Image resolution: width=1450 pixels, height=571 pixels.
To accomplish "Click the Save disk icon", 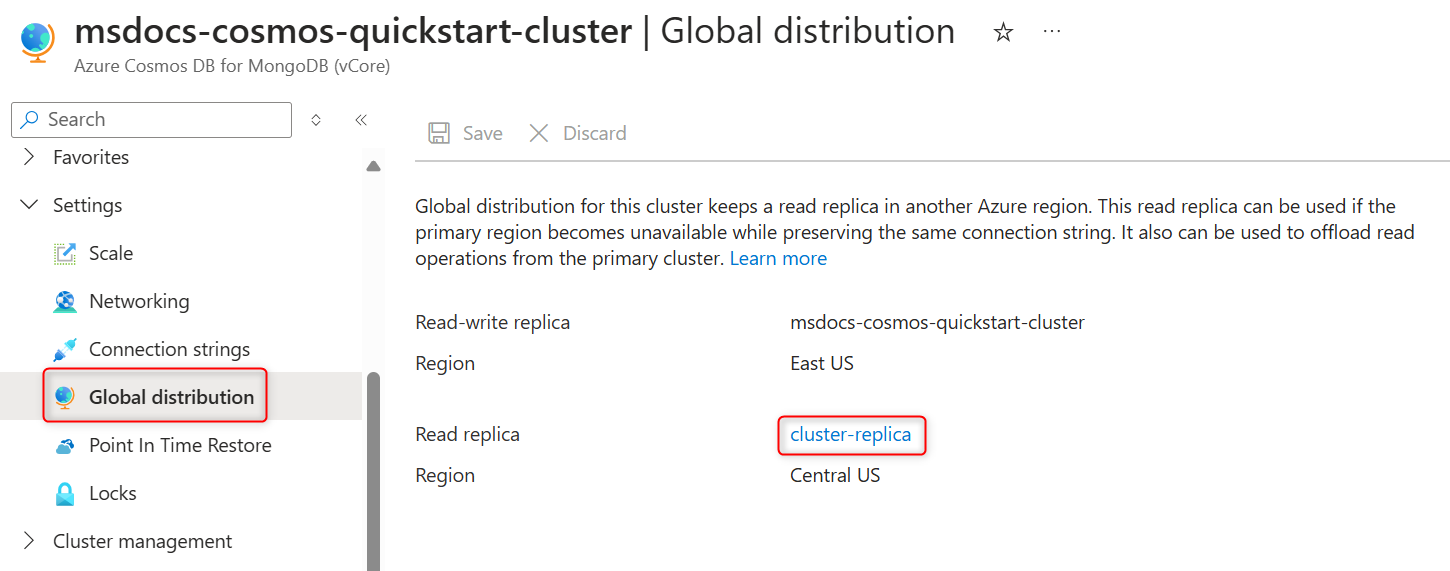I will (x=438, y=133).
